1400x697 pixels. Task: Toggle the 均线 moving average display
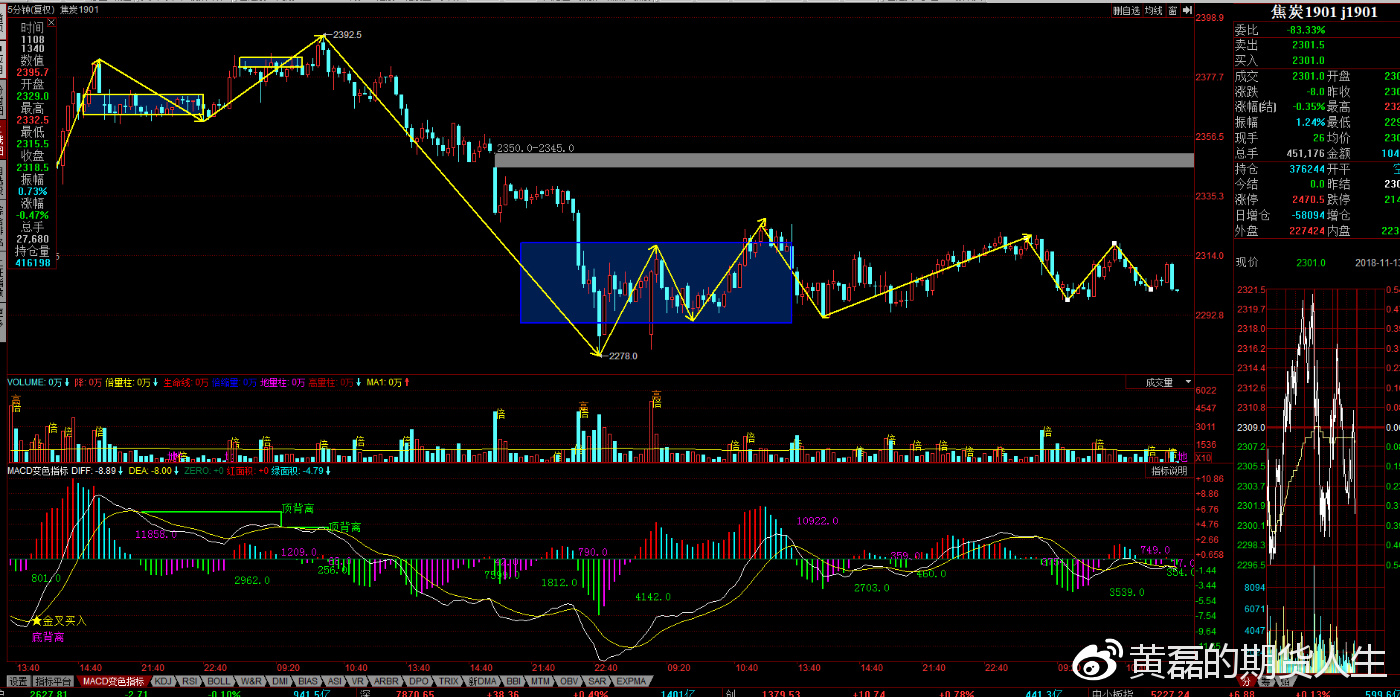tap(1154, 10)
